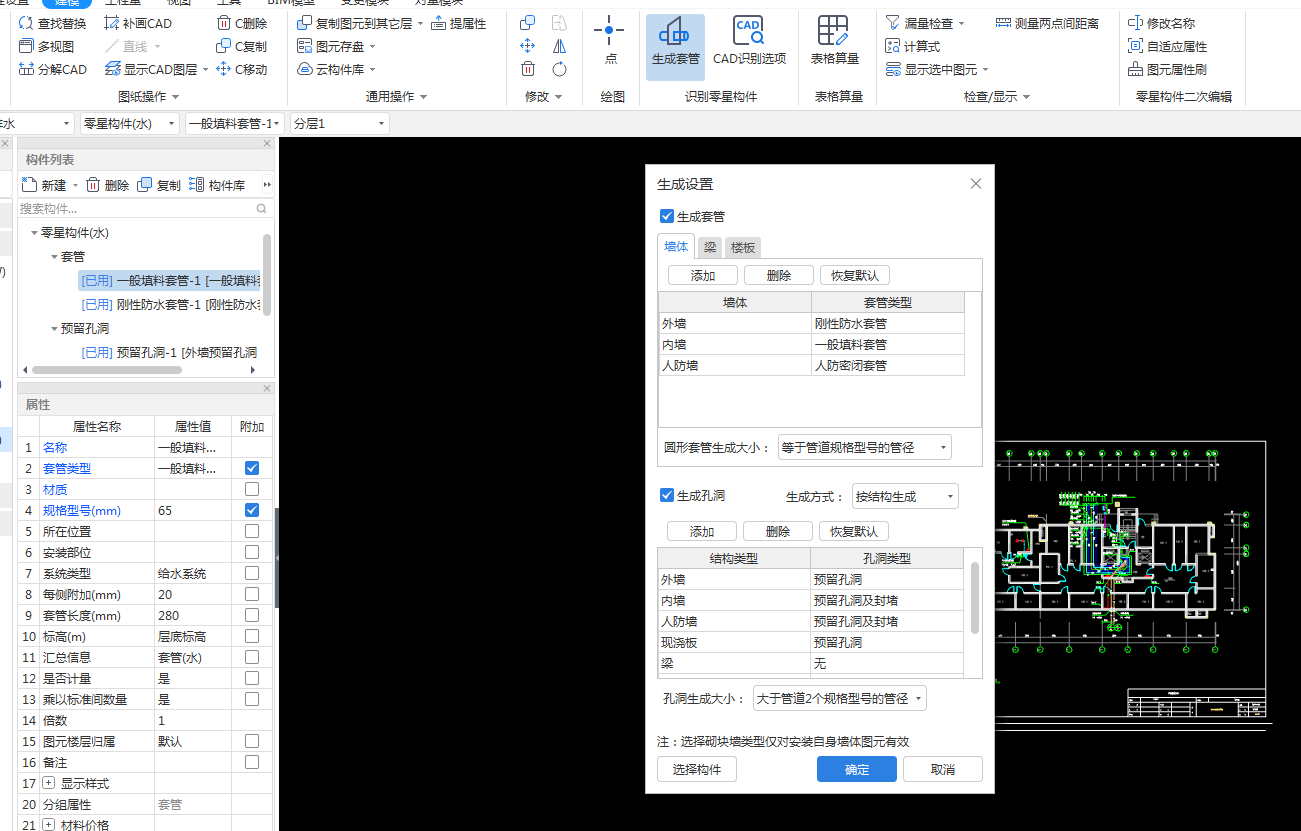Click the 提属性 pick-property tool
Screen dimensions: 1301x831
[x=459, y=23]
